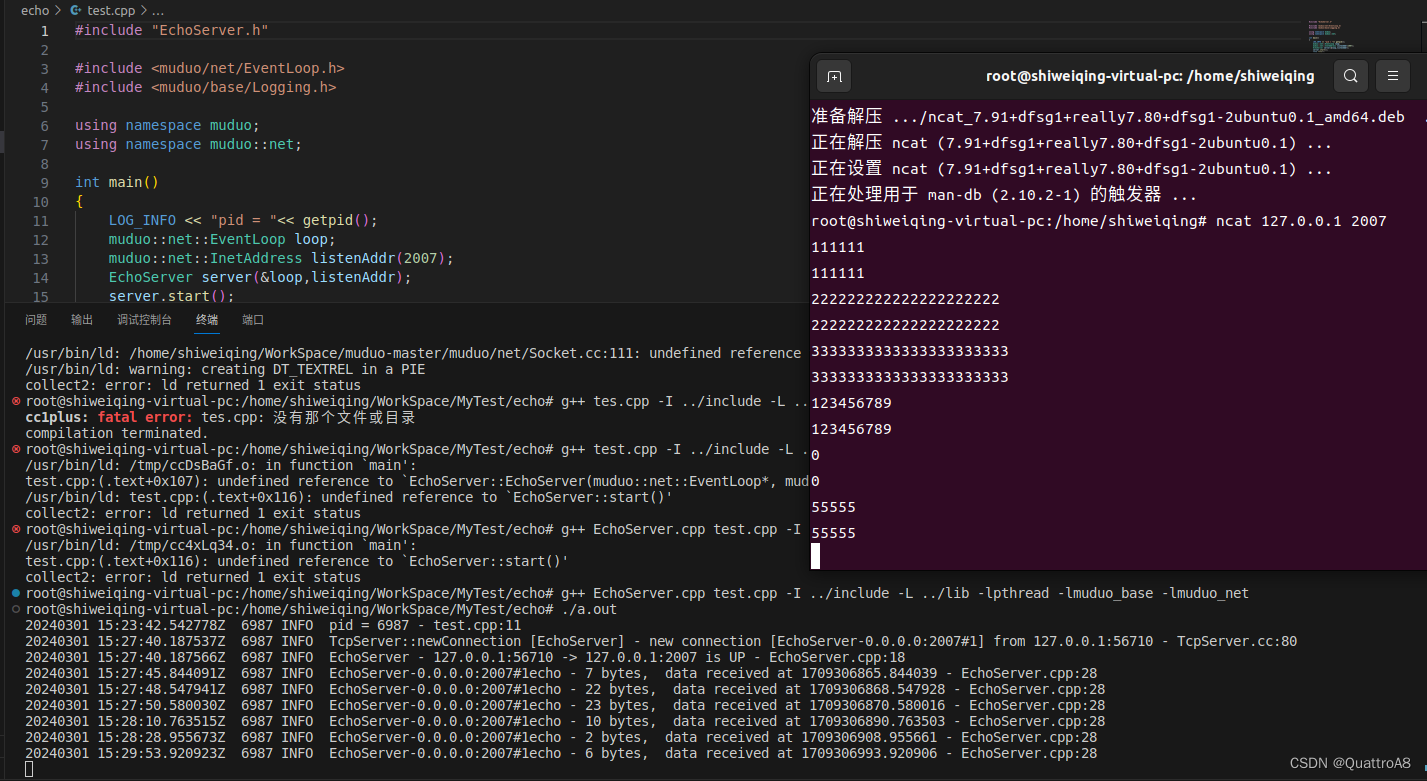Viewport: 1427px width, 781px height.
Task: Click 'using namespace muduo;' line
Action: [x=167, y=126]
